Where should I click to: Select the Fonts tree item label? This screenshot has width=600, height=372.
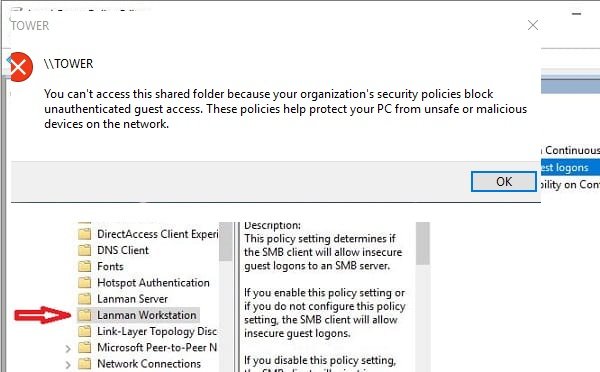tap(110, 266)
